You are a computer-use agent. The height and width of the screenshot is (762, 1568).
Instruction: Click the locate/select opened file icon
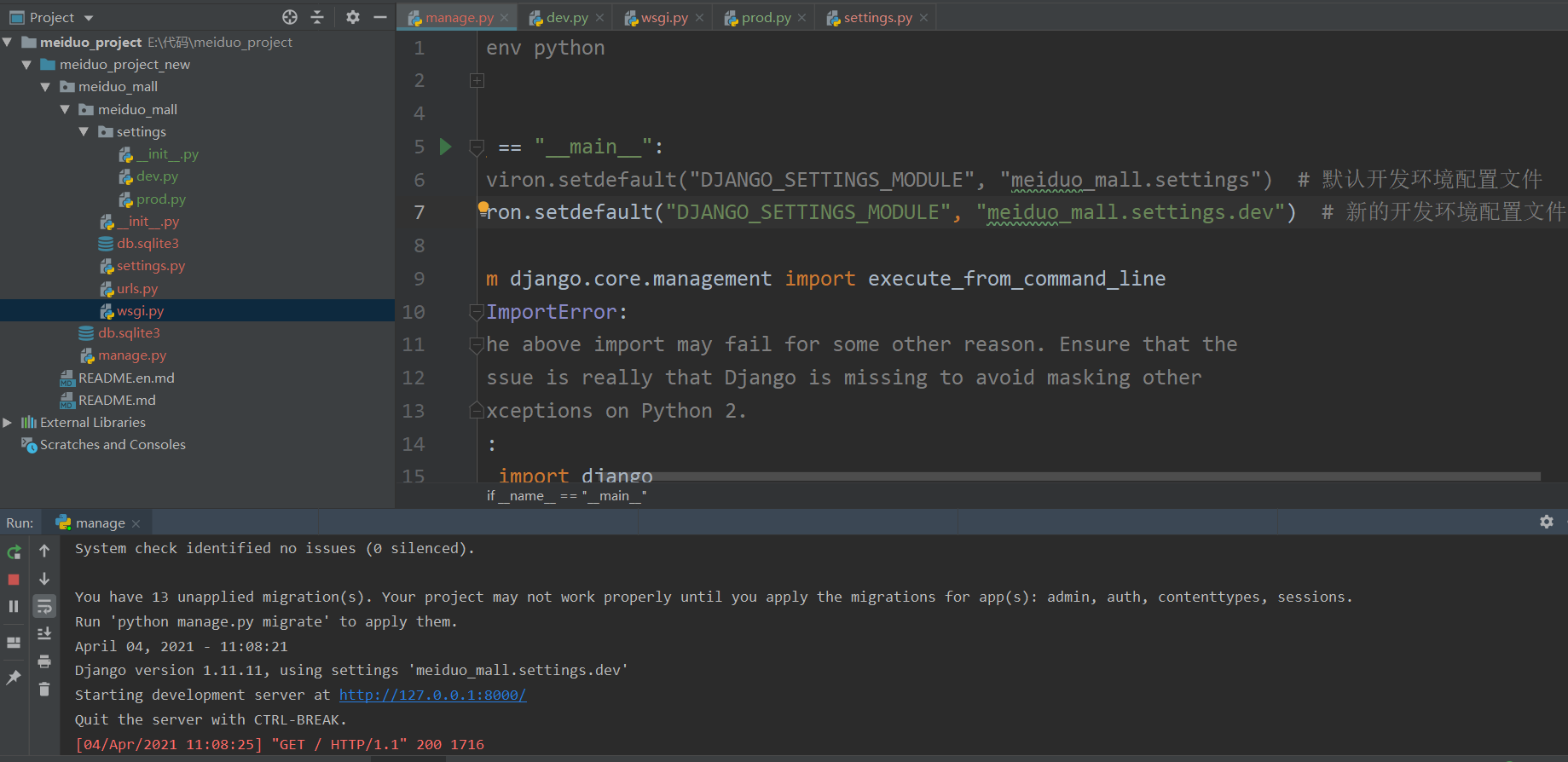click(x=290, y=17)
